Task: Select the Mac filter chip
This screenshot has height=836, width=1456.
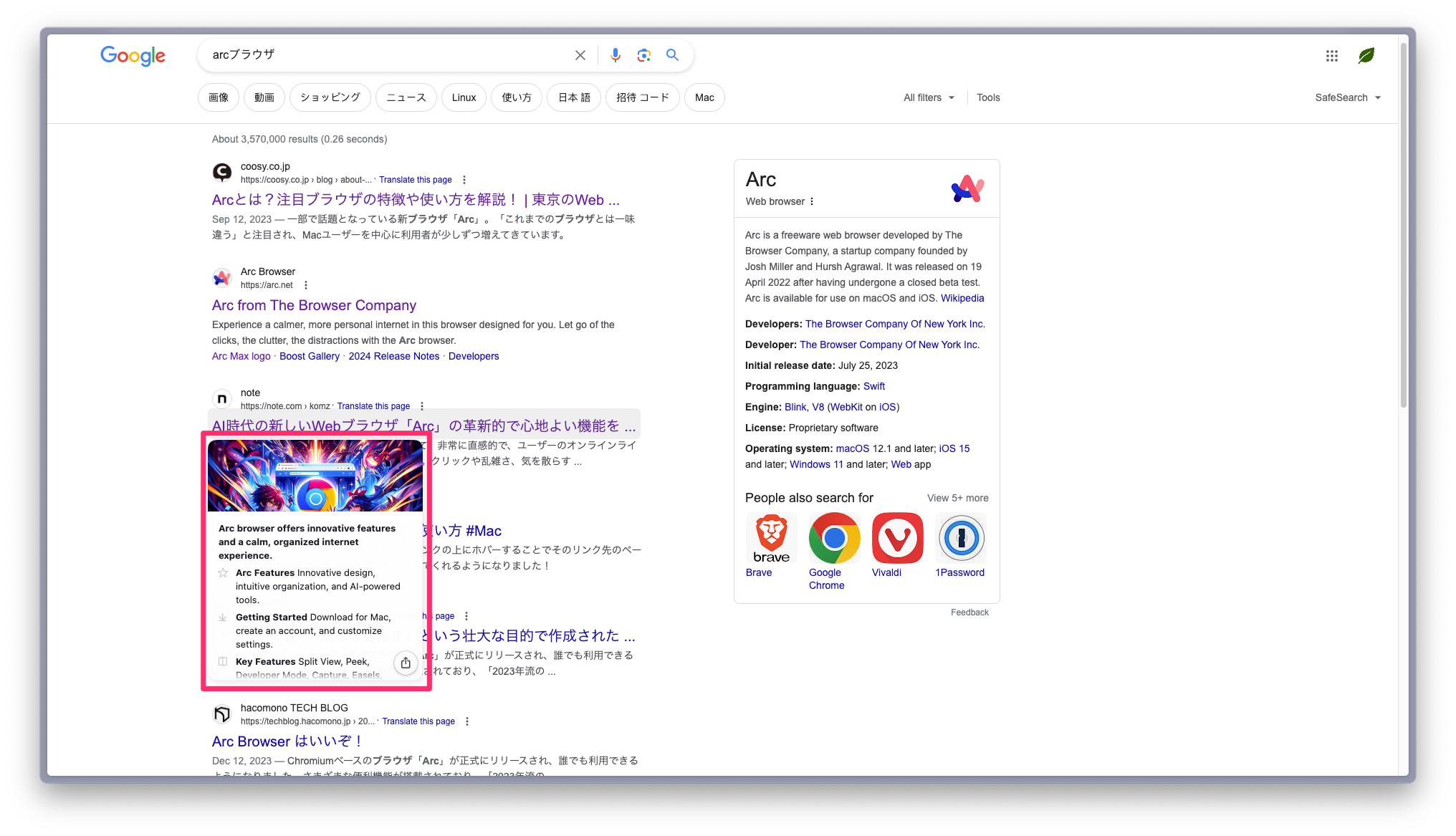Action: click(x=704, y=97)
